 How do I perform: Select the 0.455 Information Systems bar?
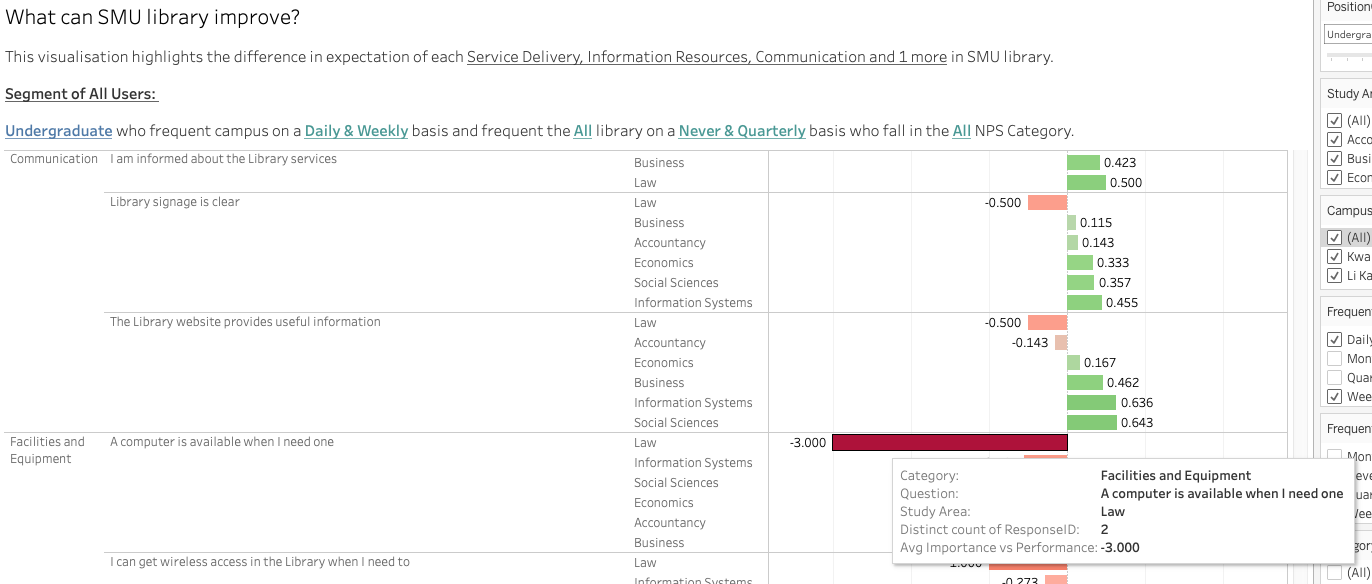click(x=1085, y=303)
